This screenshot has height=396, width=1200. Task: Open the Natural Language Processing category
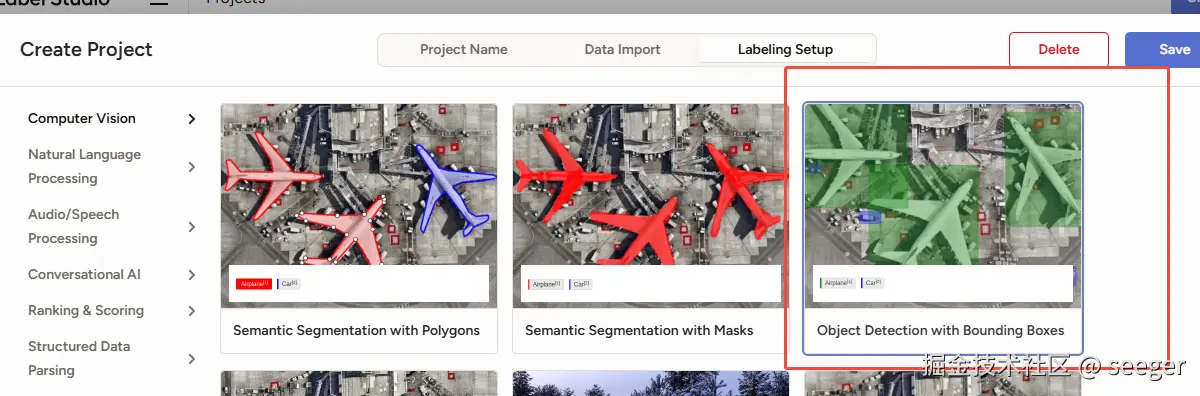[84, 166]
